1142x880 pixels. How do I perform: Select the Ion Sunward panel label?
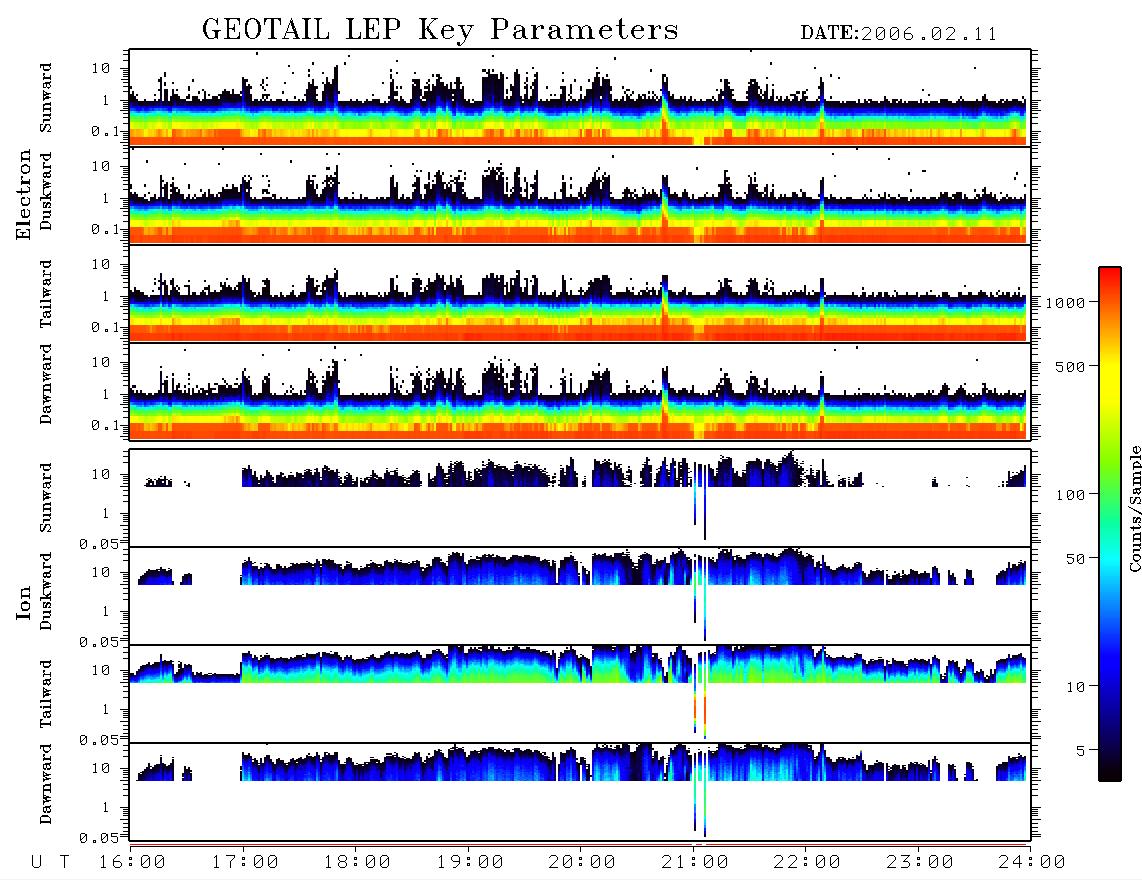(46, 498)
